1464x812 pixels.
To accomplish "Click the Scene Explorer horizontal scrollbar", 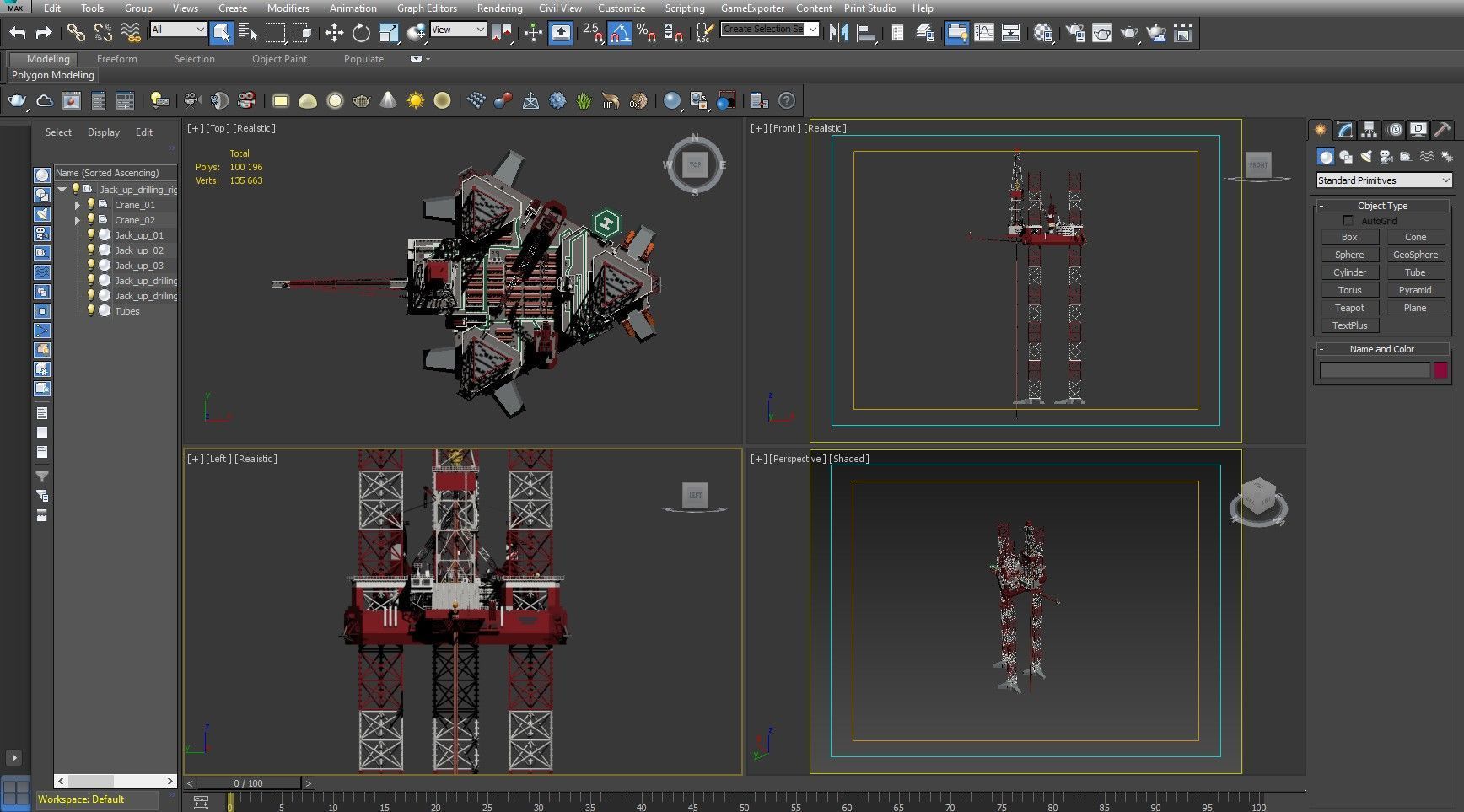I will click(x=115, y=782).
